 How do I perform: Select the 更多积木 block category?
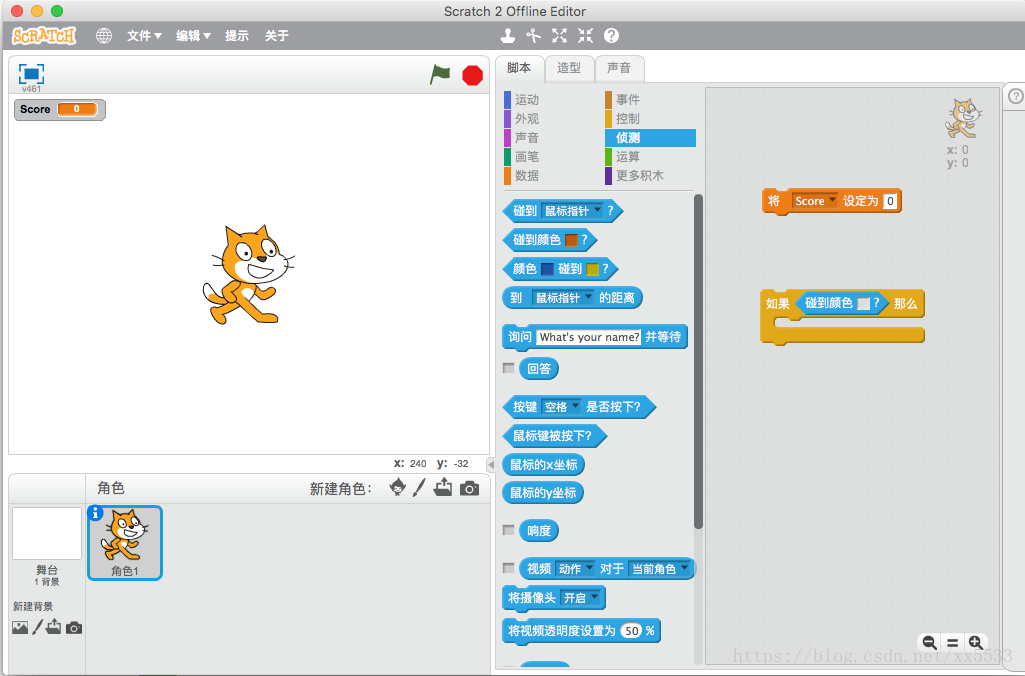point(634,175)
